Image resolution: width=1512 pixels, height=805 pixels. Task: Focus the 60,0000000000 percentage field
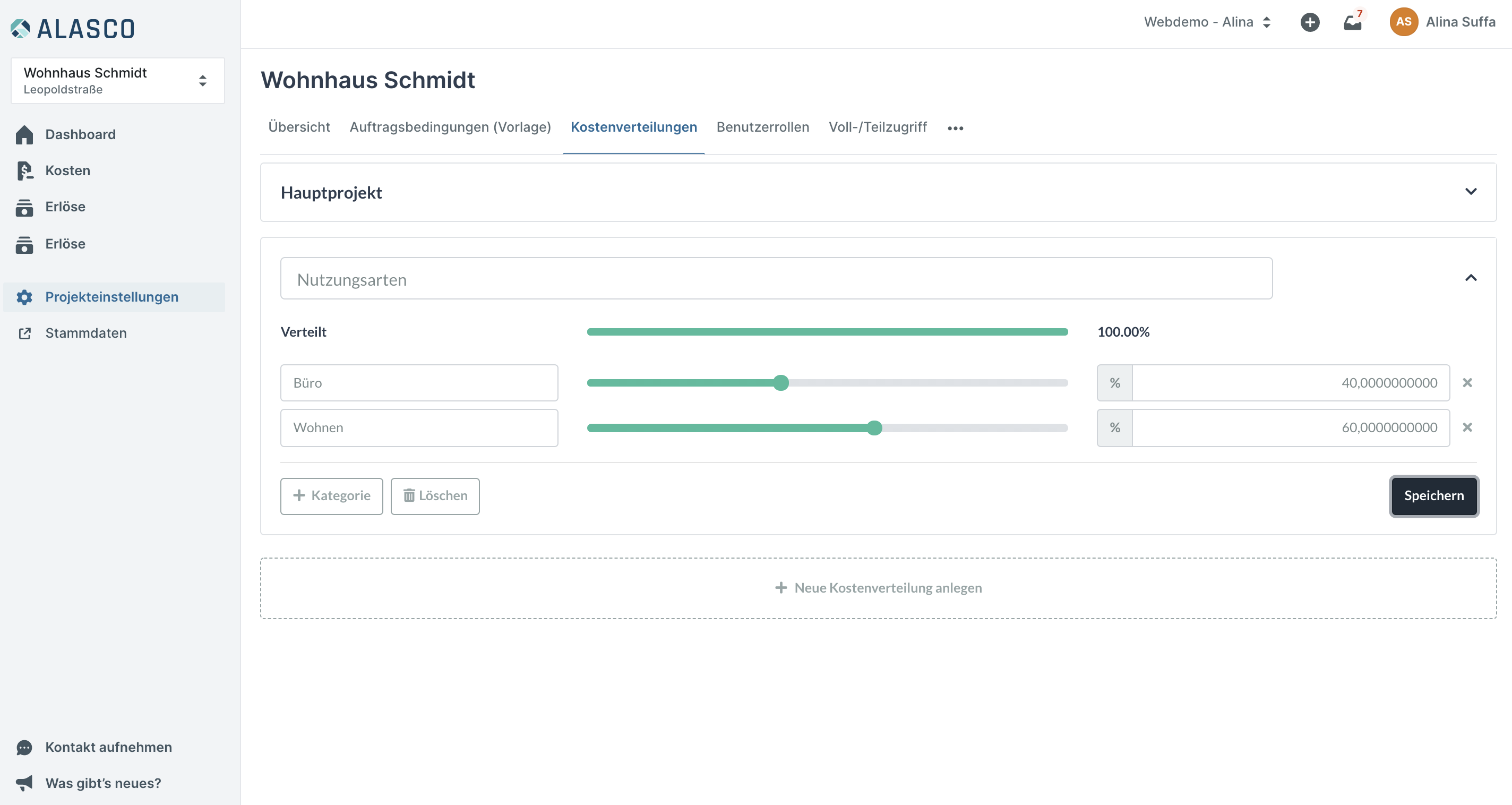[x=1290, y=427]
